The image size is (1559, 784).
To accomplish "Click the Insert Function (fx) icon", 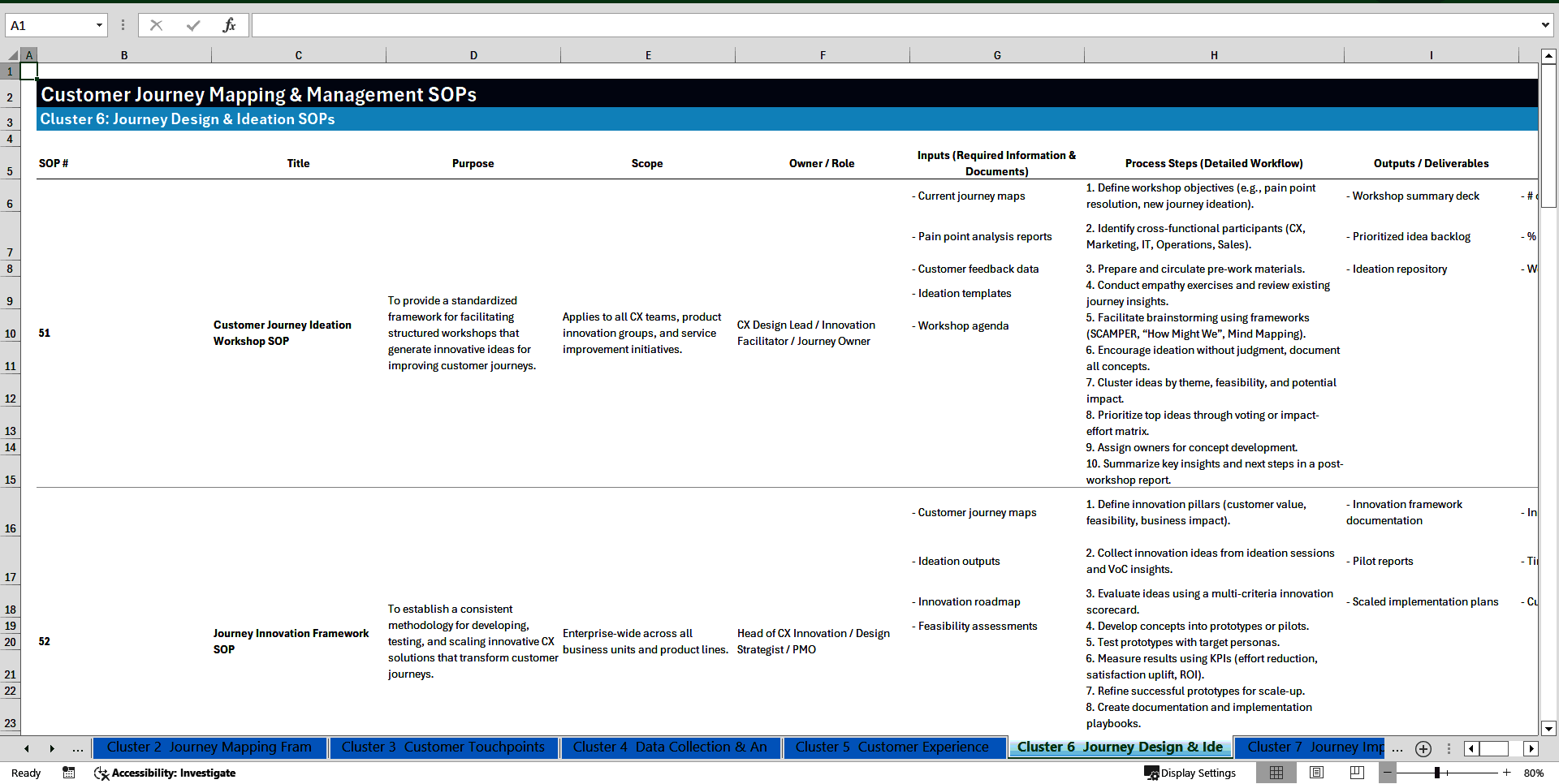I will (230, 25).
